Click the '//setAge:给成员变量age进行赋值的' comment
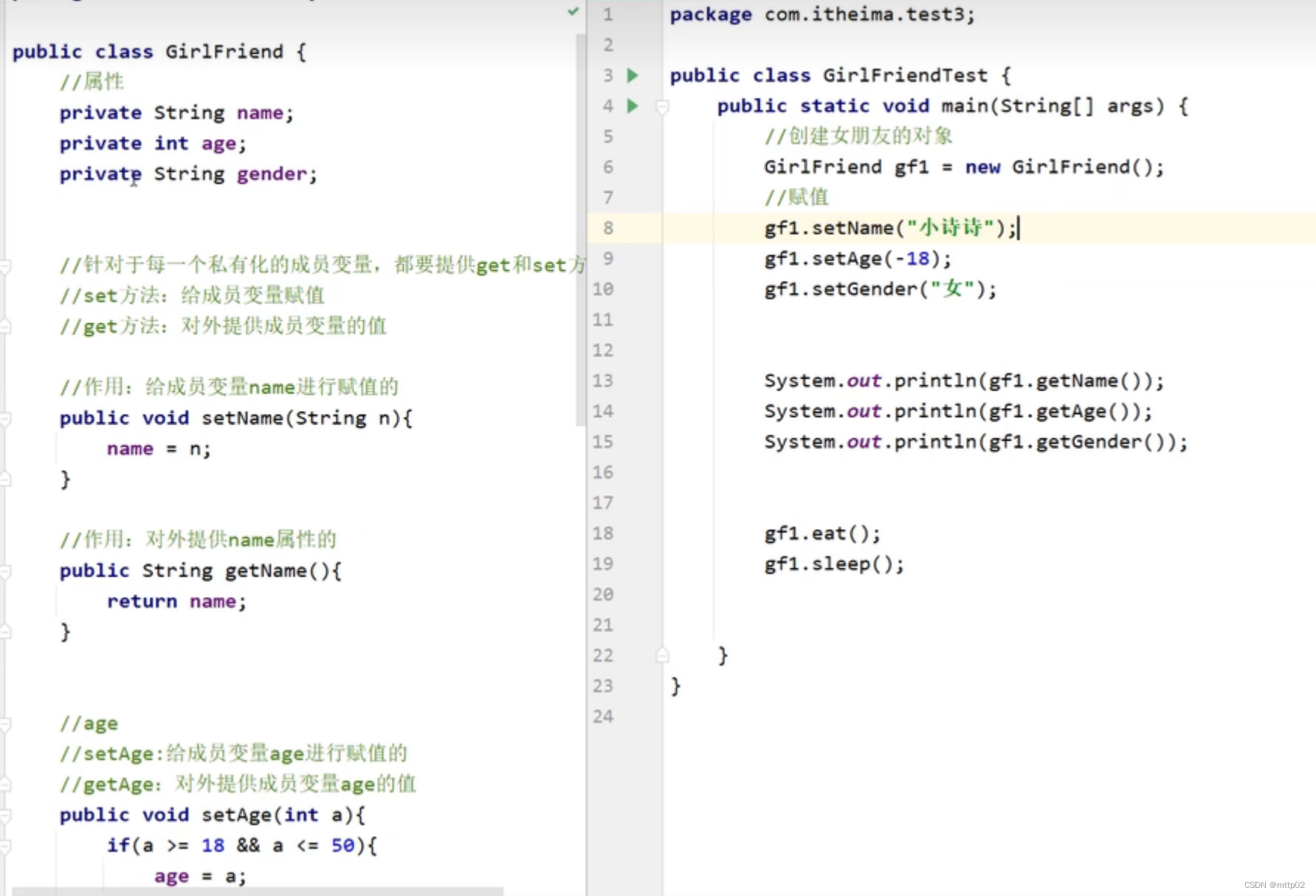 pos(233,754)
